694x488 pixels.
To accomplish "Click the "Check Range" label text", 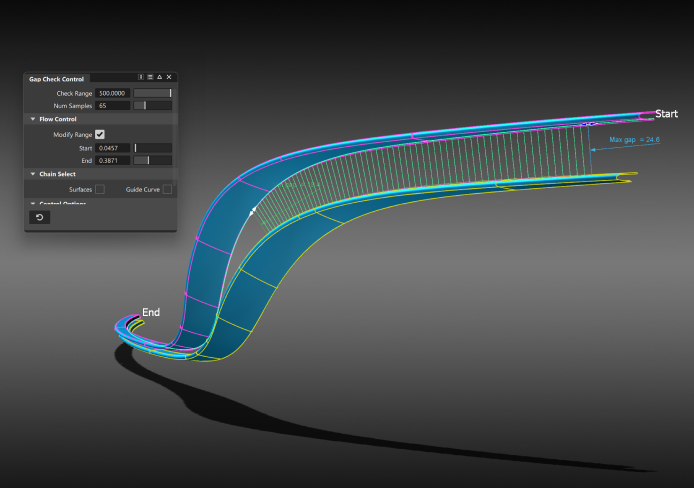I will click(x=74, y=93).
